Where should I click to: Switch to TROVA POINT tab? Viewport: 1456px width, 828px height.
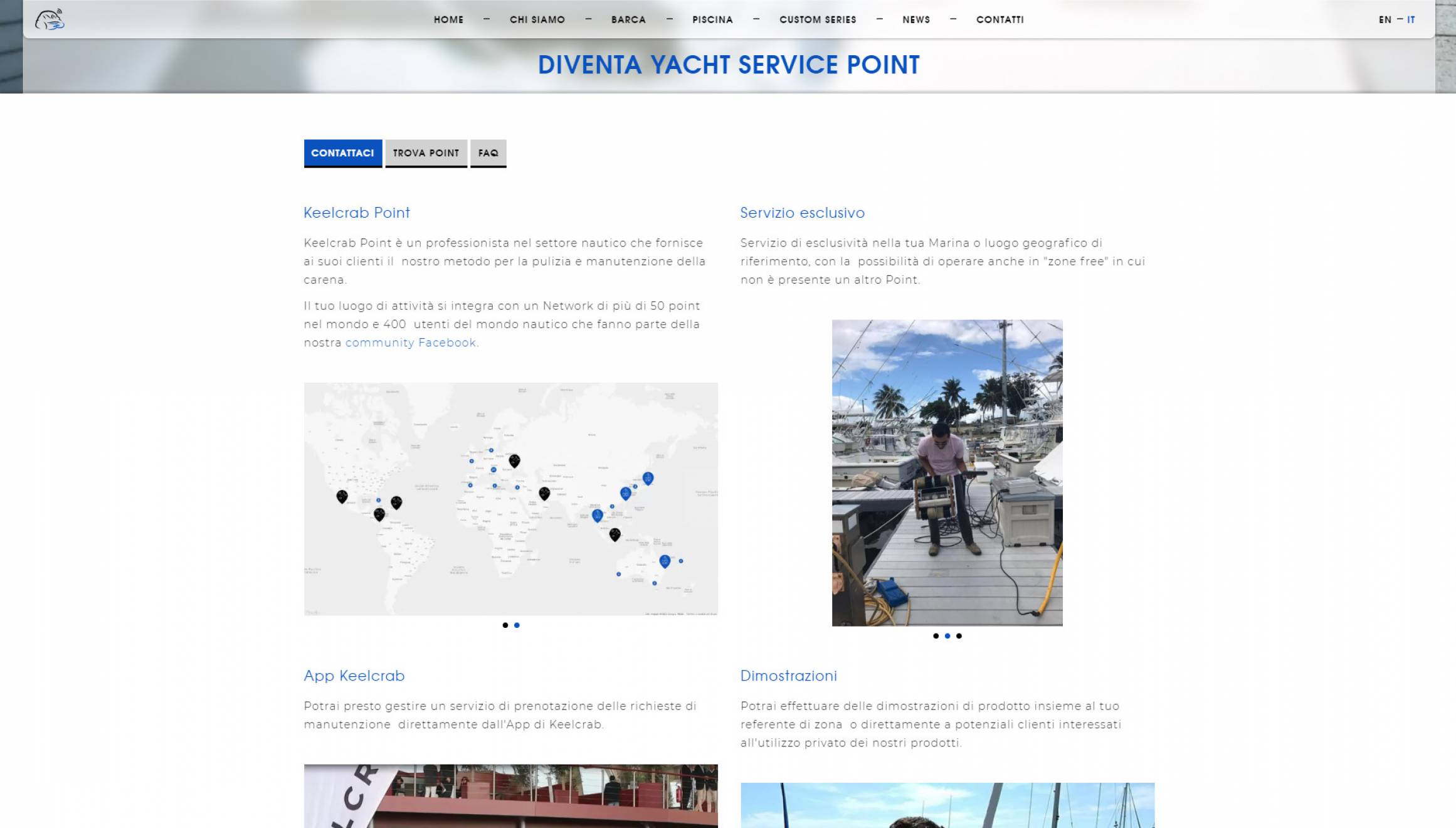(426, 153)
